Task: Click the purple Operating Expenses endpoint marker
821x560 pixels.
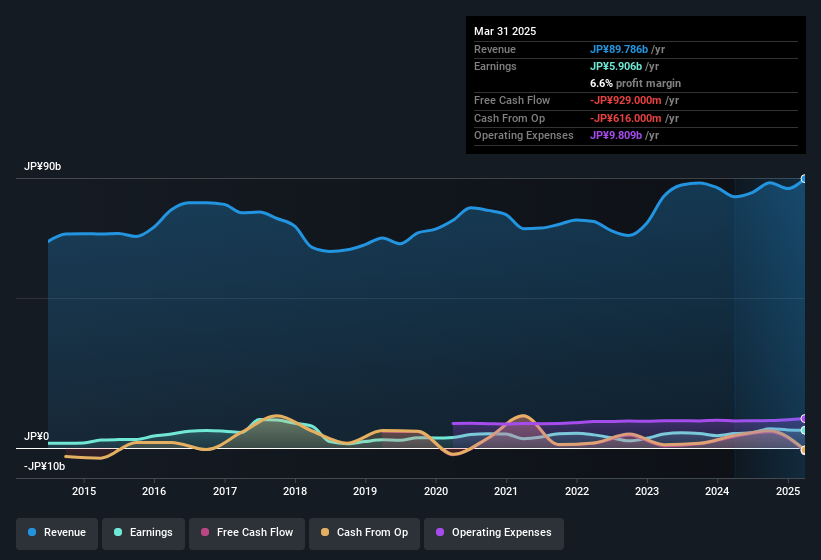Action: click(x=804, y=419)
